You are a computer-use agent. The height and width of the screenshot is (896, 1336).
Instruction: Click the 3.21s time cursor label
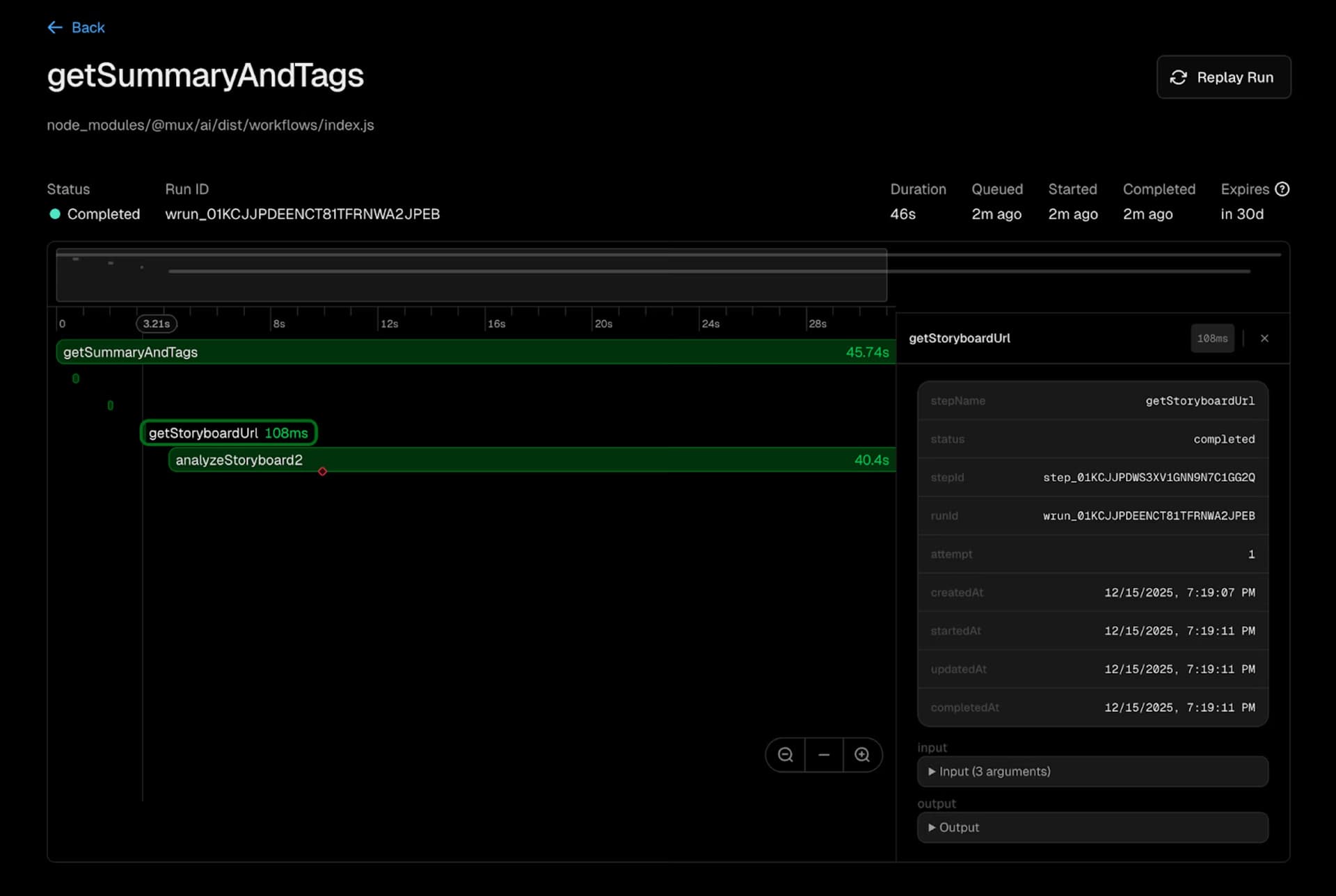[x=156, y=323]
